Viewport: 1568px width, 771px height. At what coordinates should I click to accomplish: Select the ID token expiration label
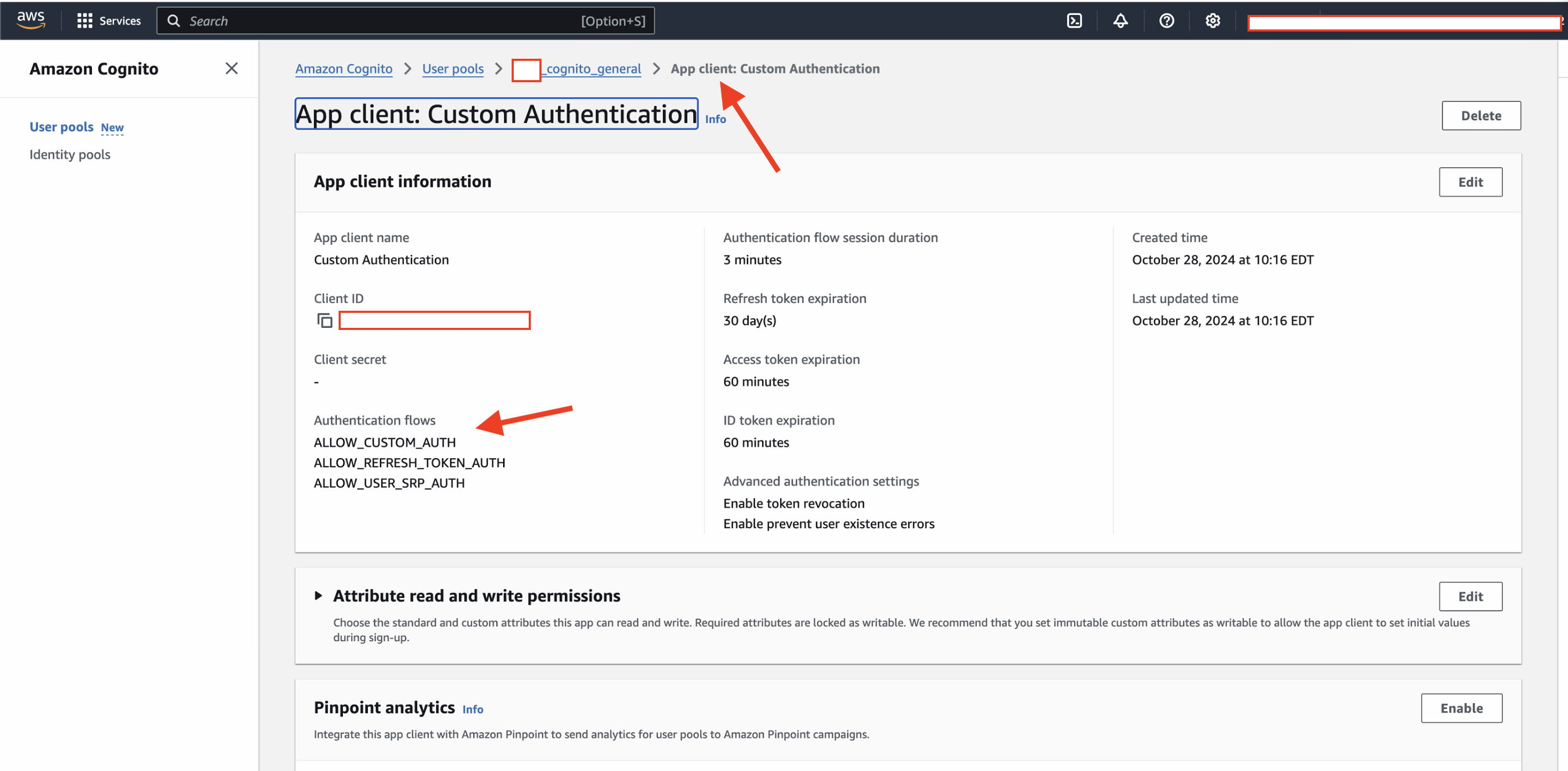coord(779,421)
